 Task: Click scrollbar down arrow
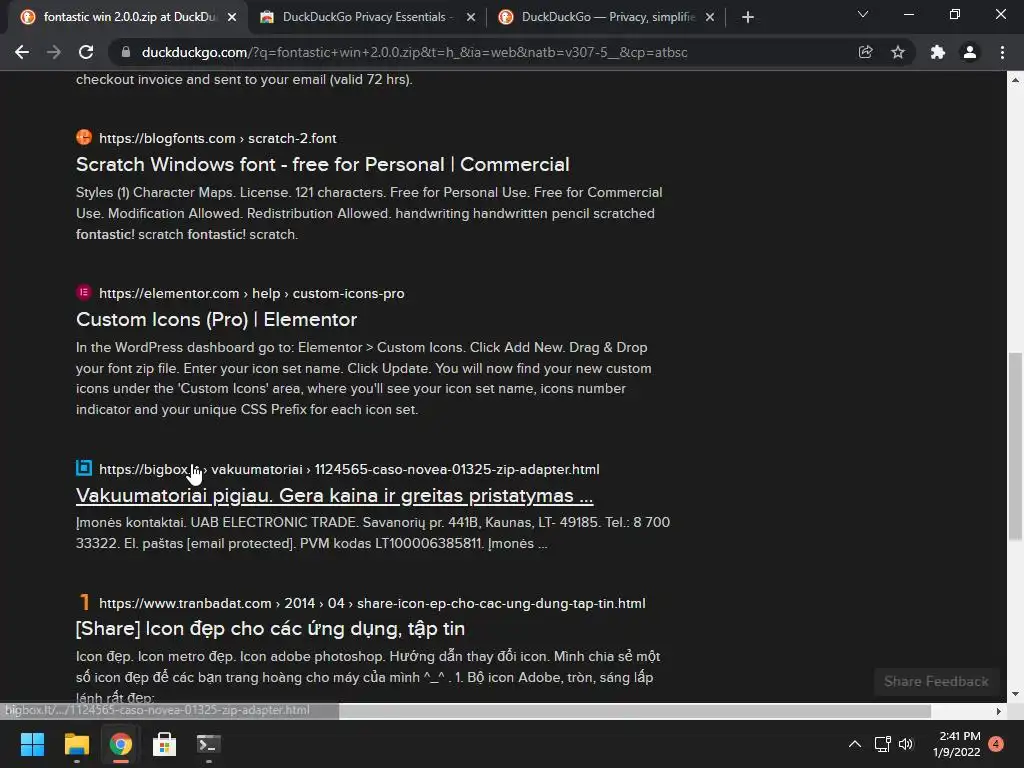[1015, 694]
